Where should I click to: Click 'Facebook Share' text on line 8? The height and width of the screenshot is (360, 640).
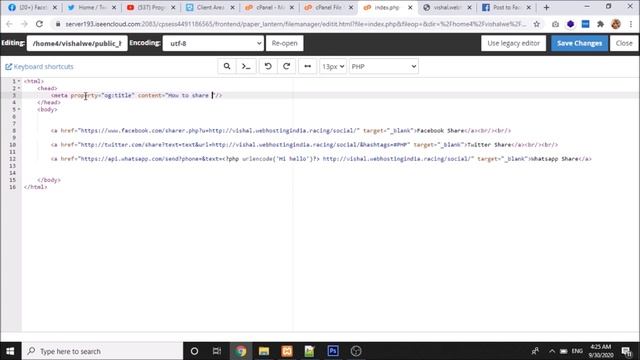click(440, 131)
